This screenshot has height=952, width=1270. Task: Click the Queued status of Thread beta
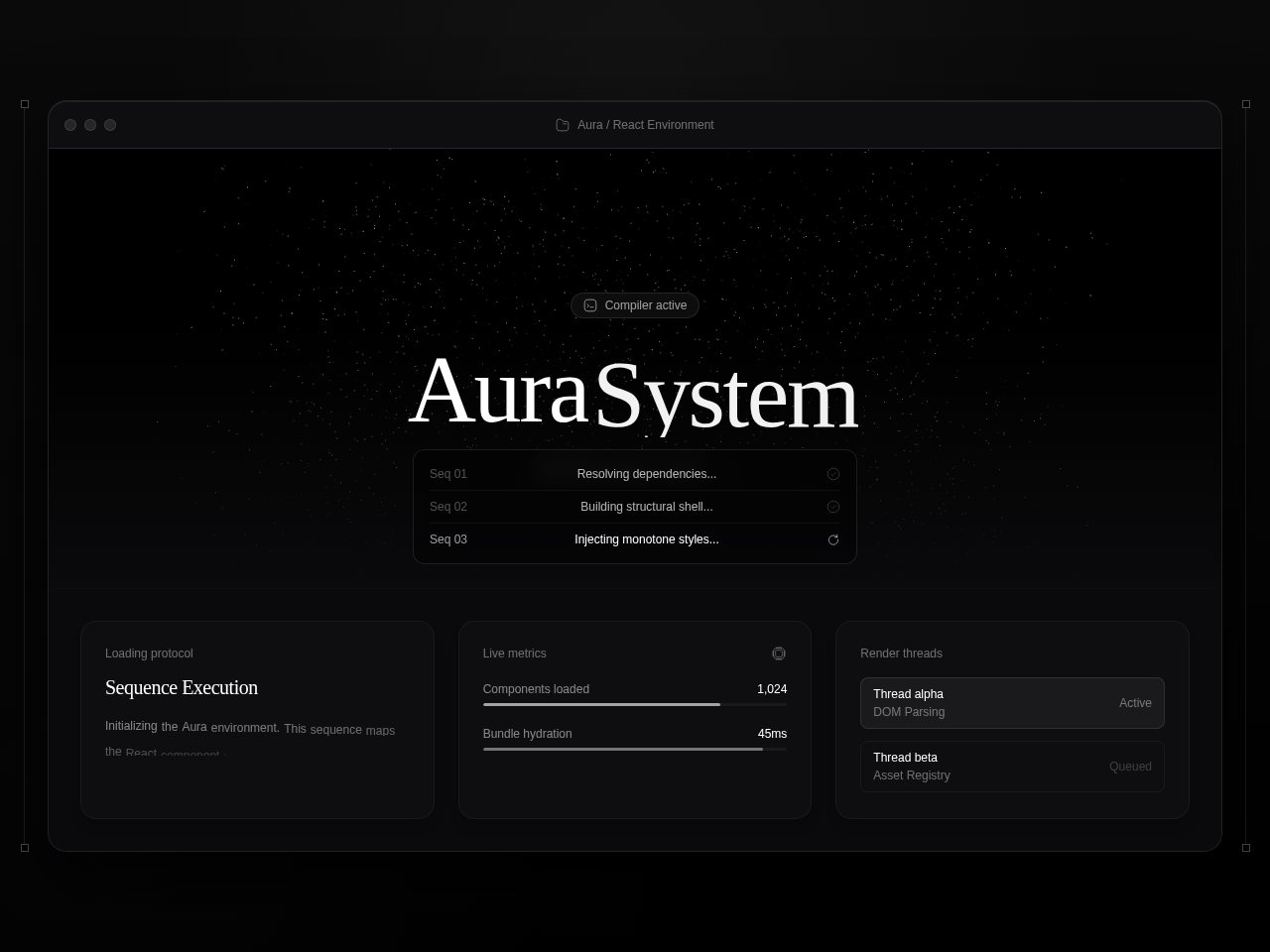click(x=1130, y=767)
